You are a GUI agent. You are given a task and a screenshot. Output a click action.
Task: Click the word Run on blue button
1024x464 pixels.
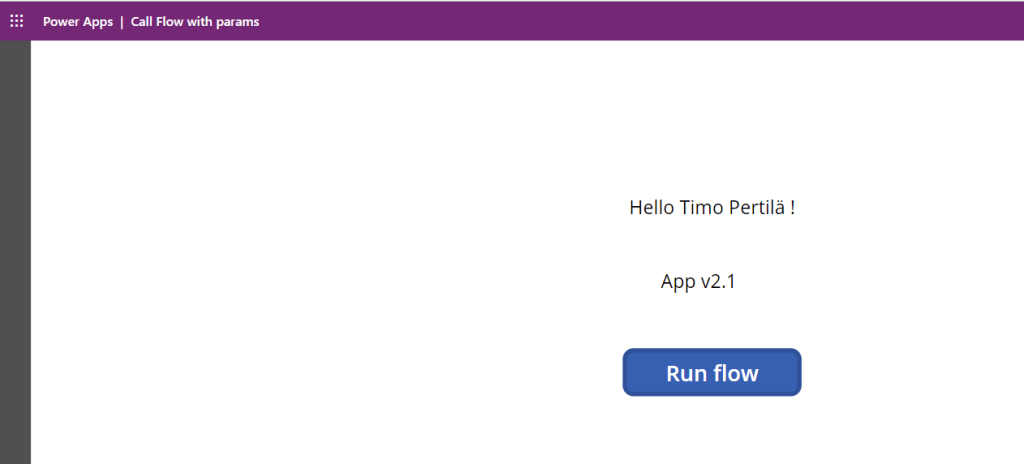click(x=687, y=374)
